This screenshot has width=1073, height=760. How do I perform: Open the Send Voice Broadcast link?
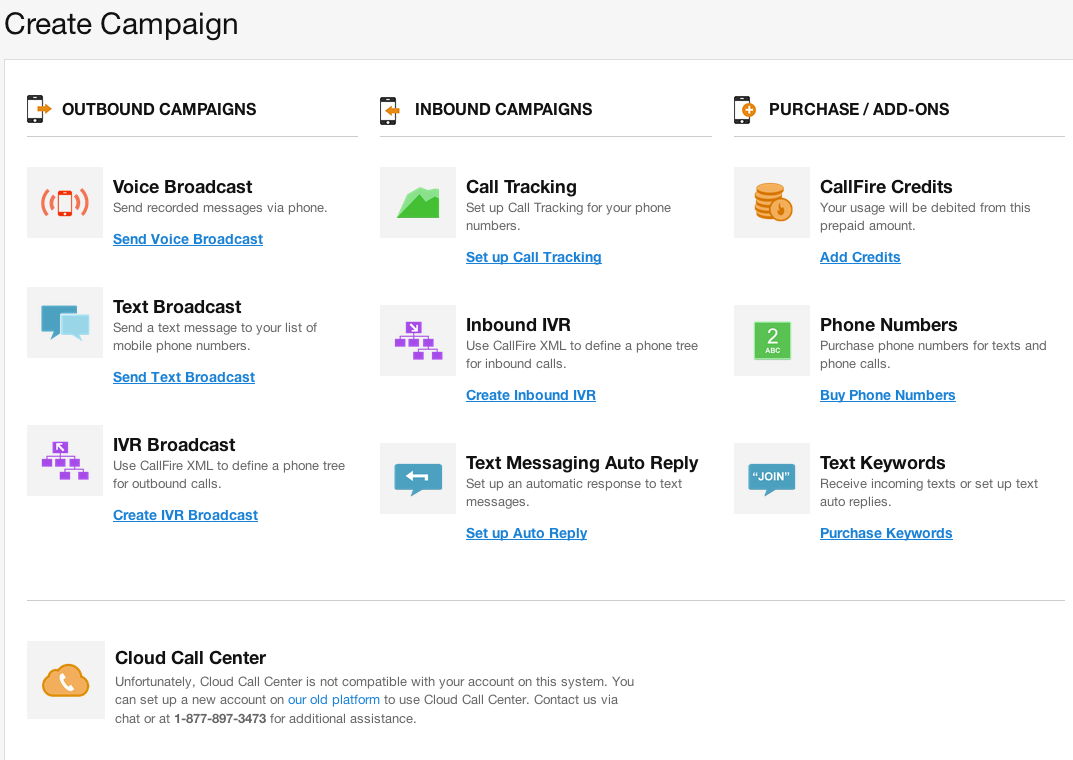coord(188,239)
